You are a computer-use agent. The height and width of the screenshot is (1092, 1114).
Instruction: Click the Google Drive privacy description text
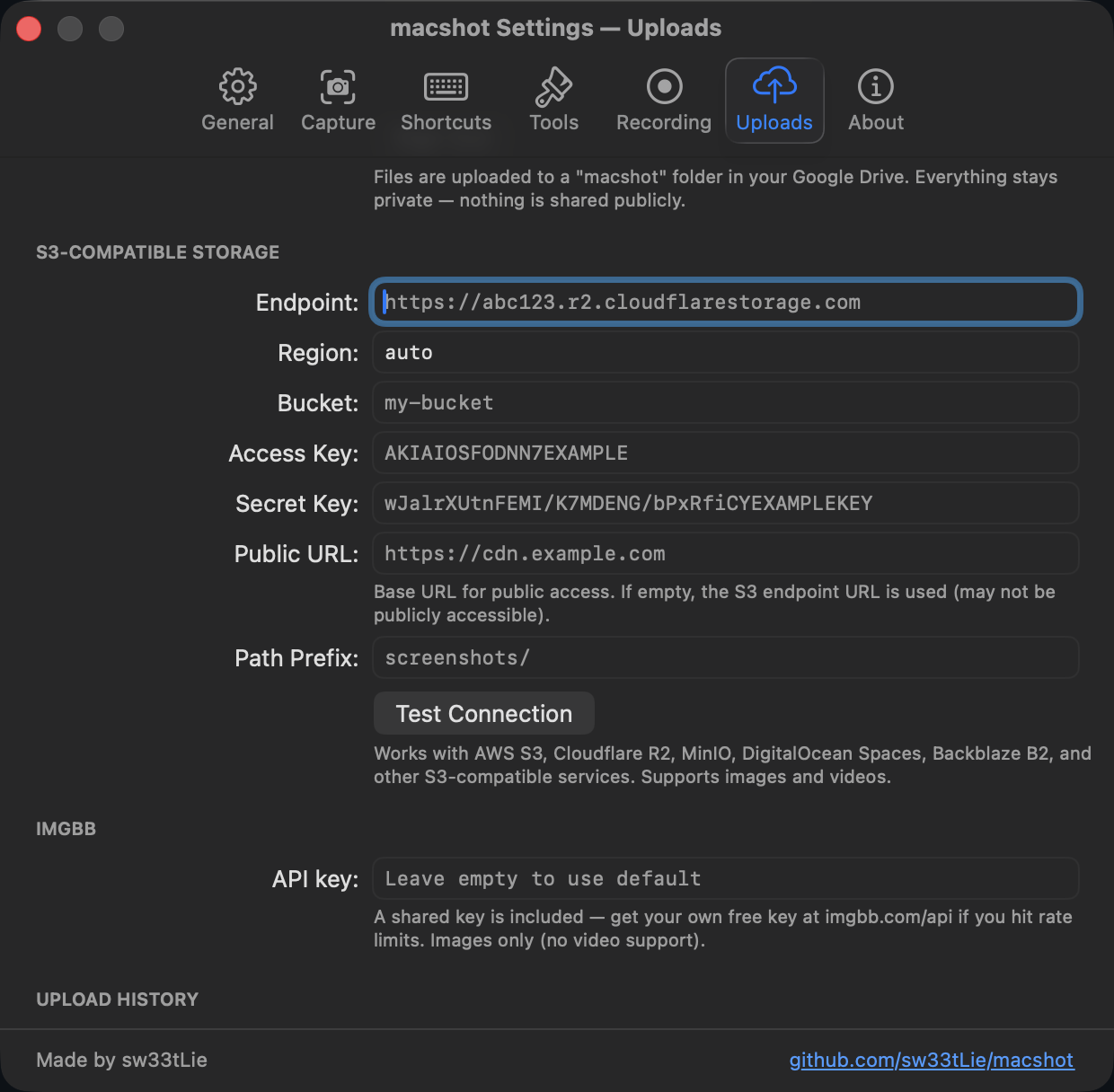[x=715, y=189]
